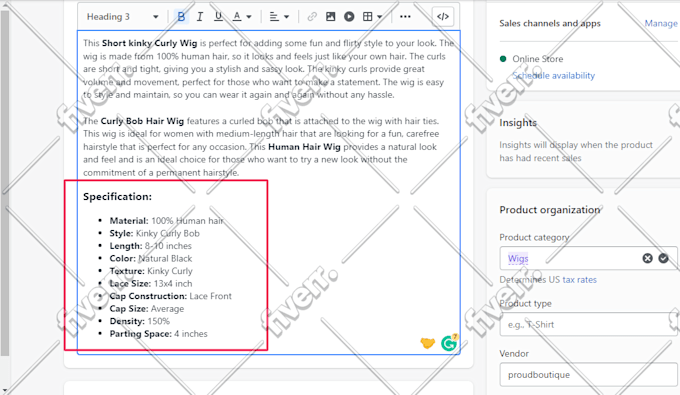
Task: Insert a link using the link icon
Action: click(311, 16)
